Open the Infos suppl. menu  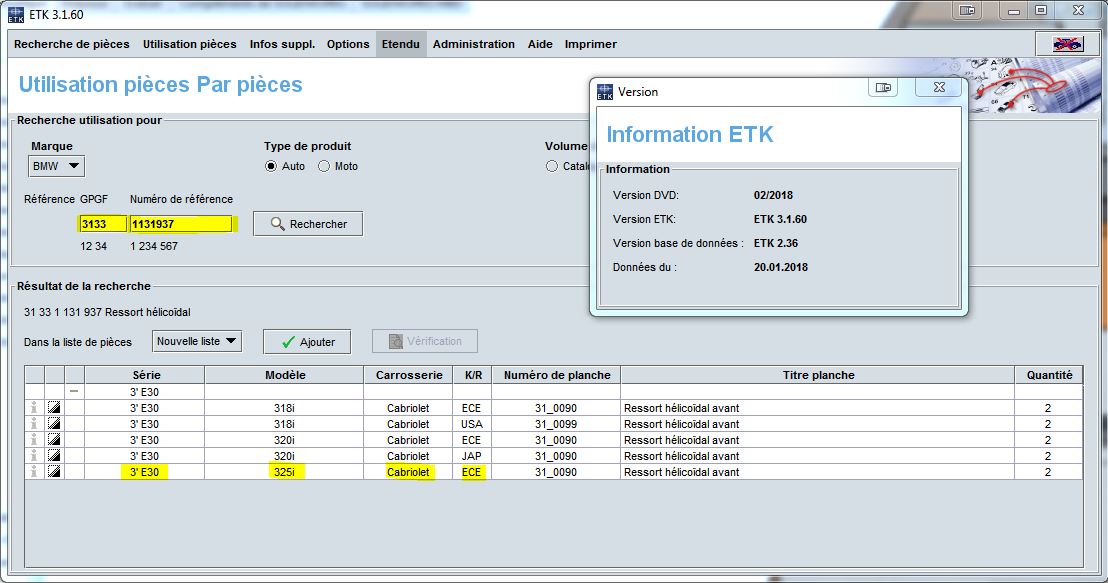283,44
